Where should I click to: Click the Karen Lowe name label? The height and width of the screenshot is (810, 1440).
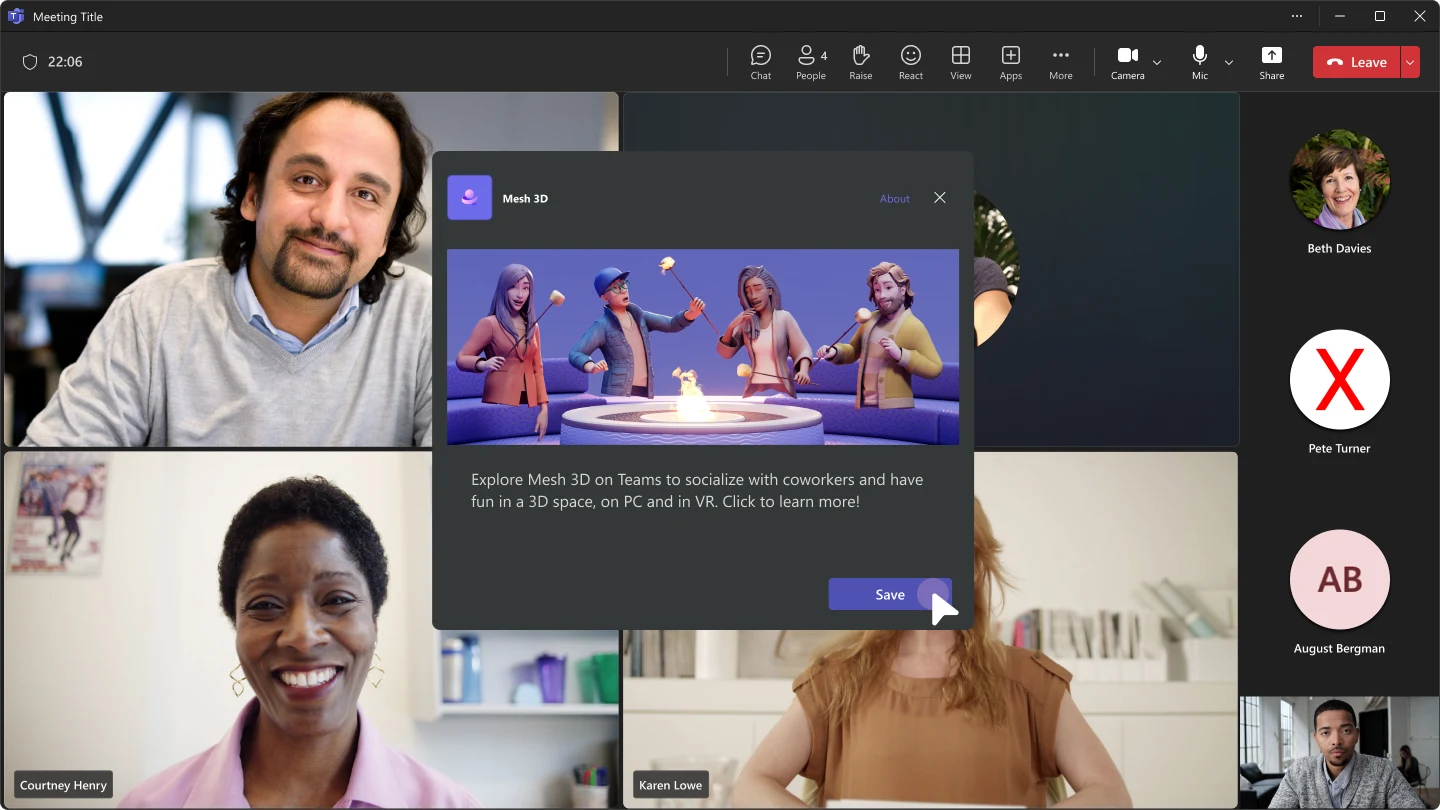pos(670,785)
